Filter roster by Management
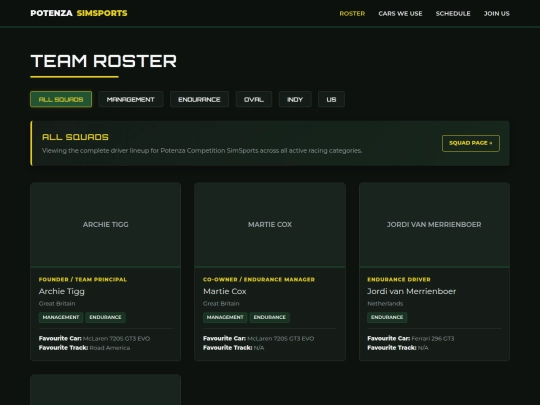This screenshot has width=540, height=405. pos(131,99)
